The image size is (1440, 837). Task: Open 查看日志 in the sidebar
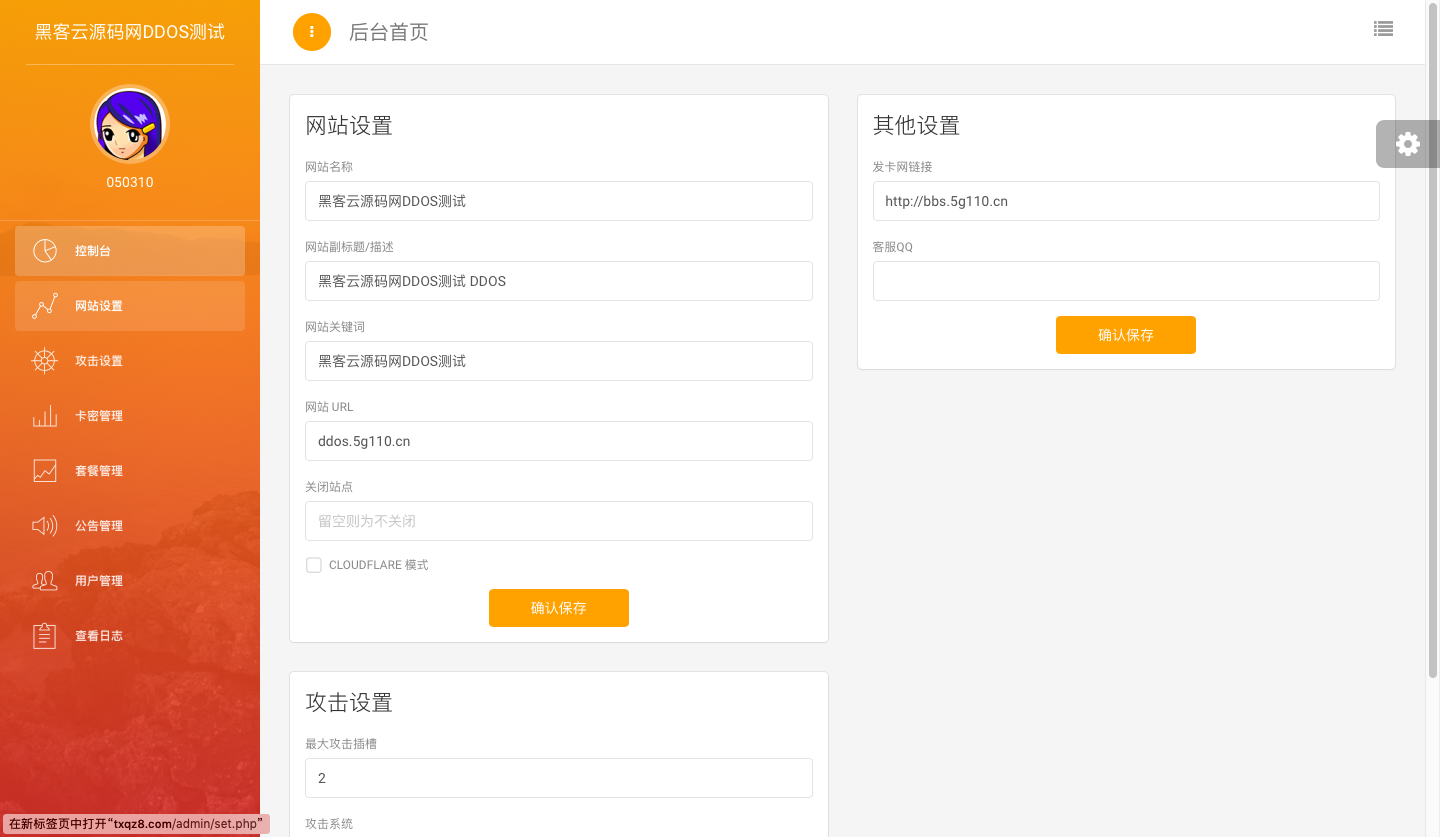click(x=130, y=636)
